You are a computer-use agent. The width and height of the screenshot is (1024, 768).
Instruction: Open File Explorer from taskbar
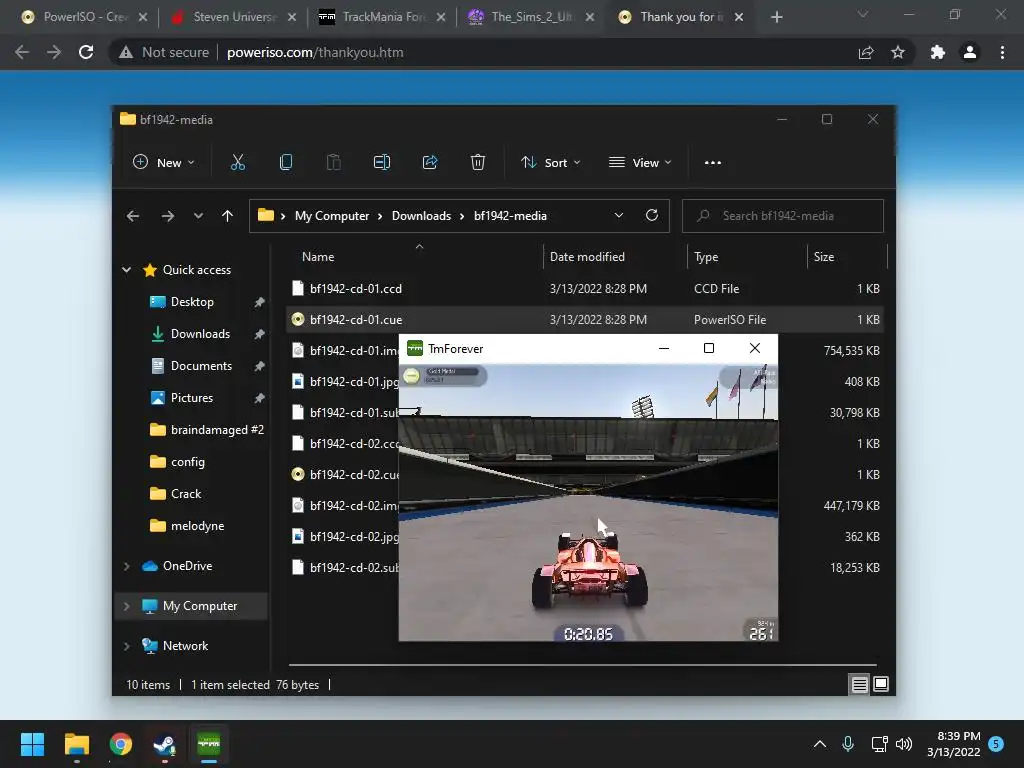[x=76, y=744]
